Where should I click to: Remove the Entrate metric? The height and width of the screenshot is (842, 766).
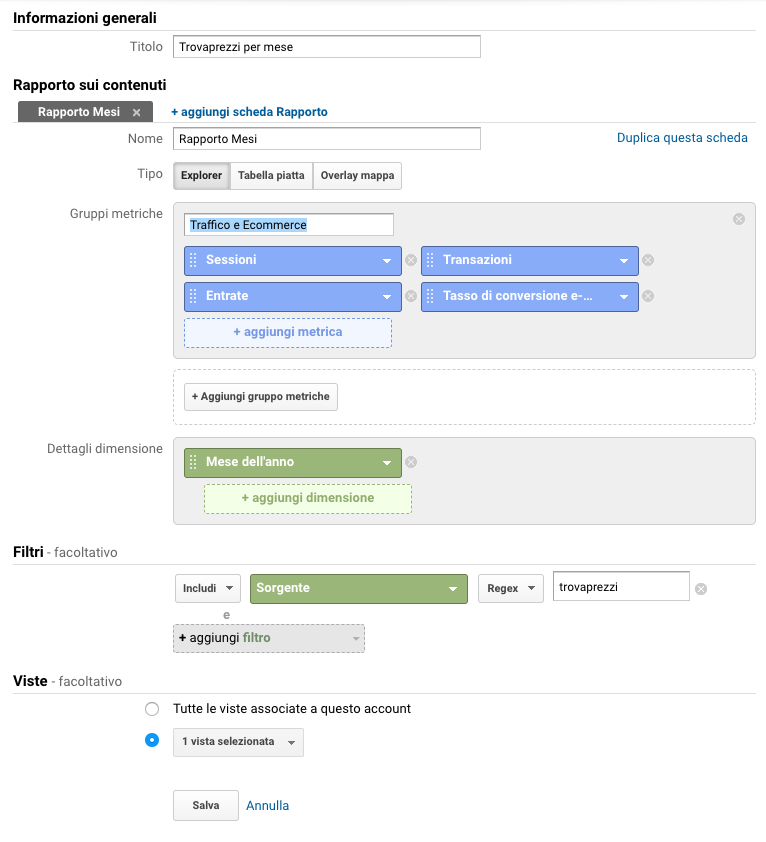pos(411,296)
